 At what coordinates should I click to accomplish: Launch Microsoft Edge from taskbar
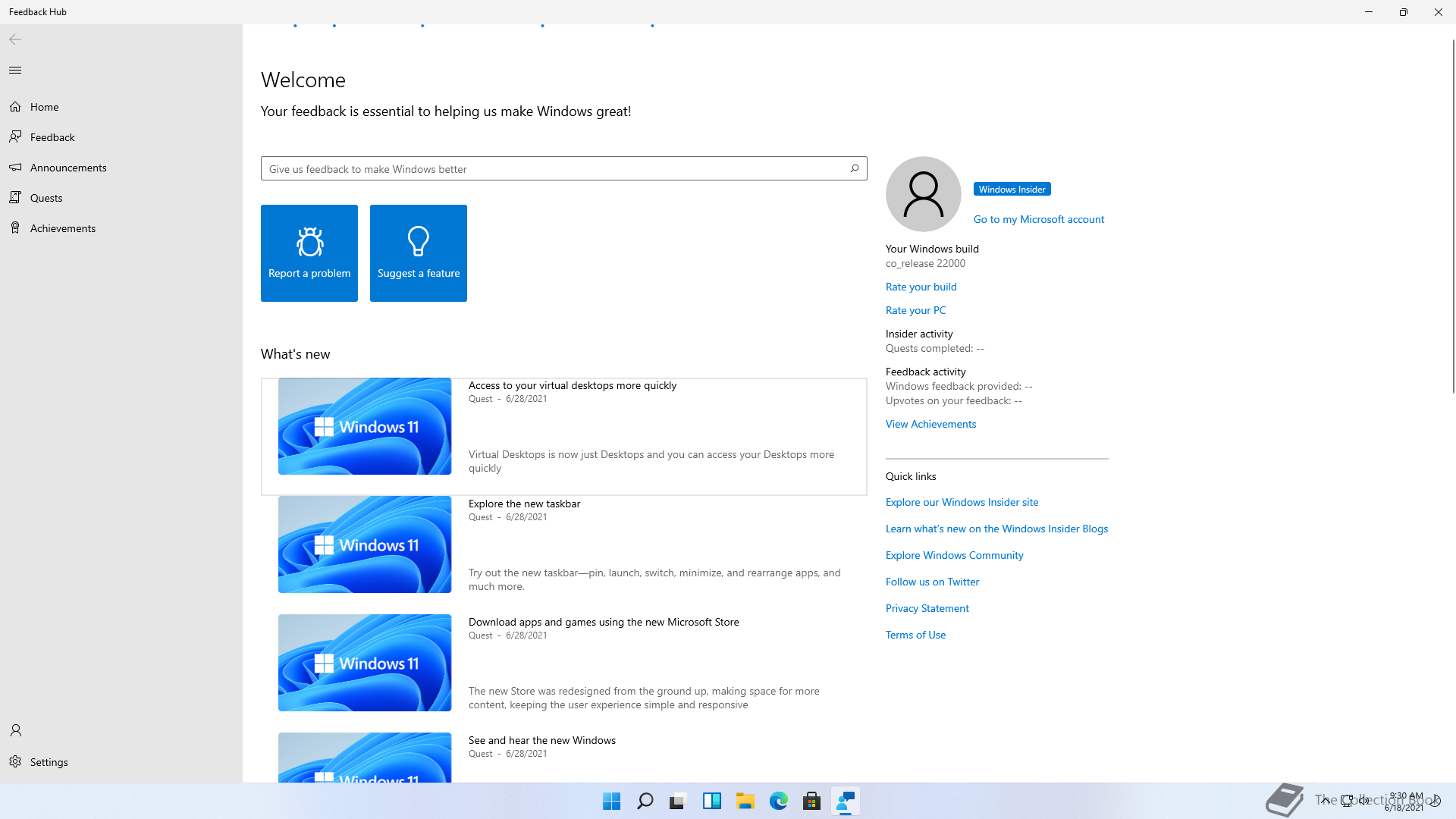click(778, 802)
